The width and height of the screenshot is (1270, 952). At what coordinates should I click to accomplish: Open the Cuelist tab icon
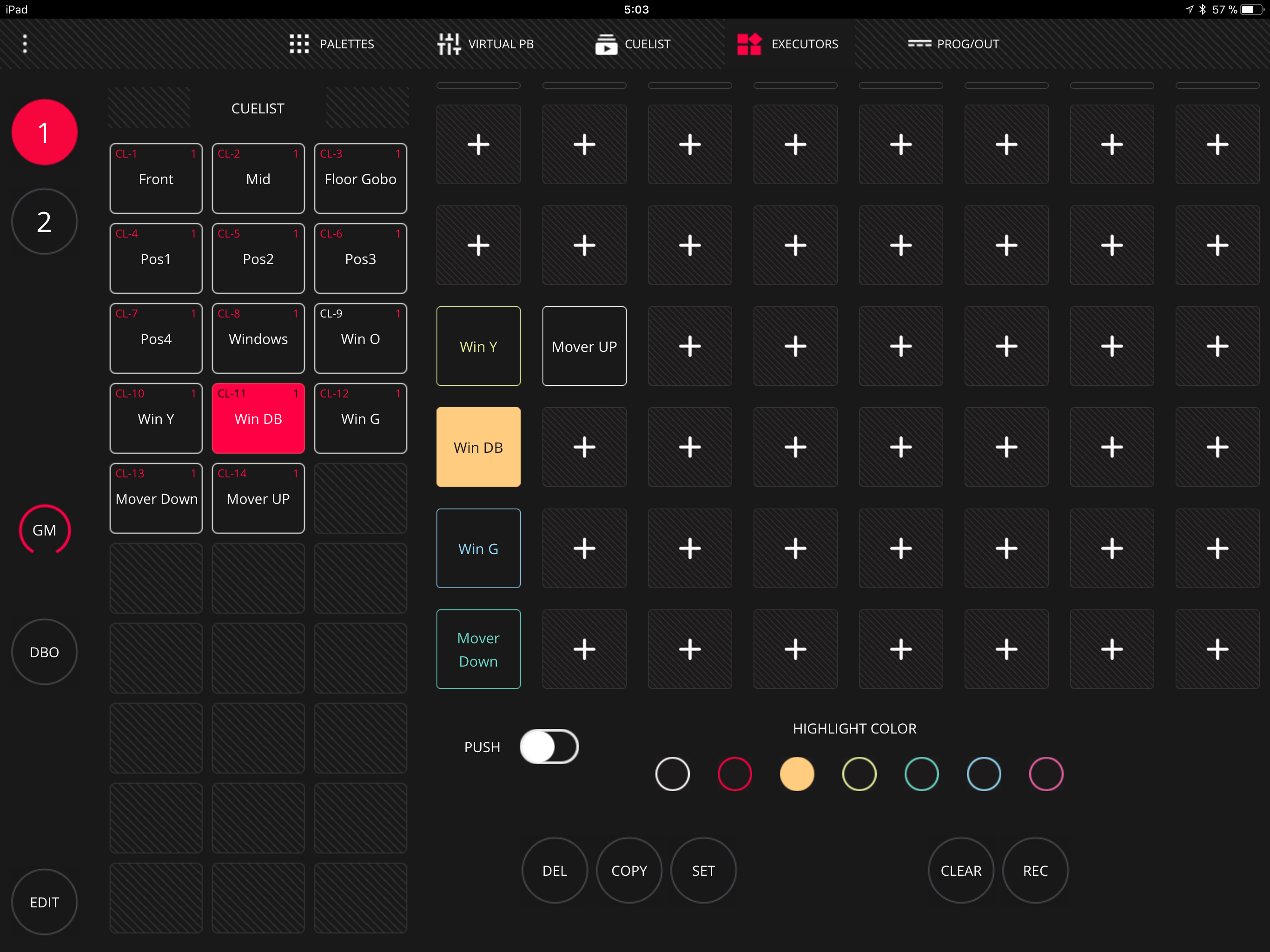pos(606,44)
